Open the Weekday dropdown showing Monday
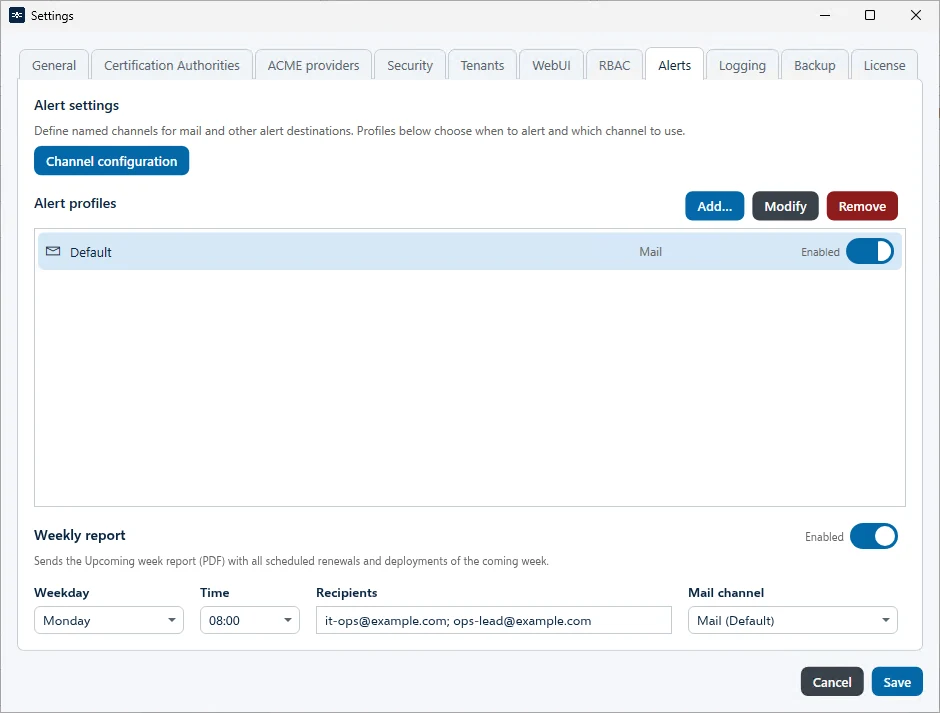The height and width of the screenshot is (713, 940). (109, 620)
